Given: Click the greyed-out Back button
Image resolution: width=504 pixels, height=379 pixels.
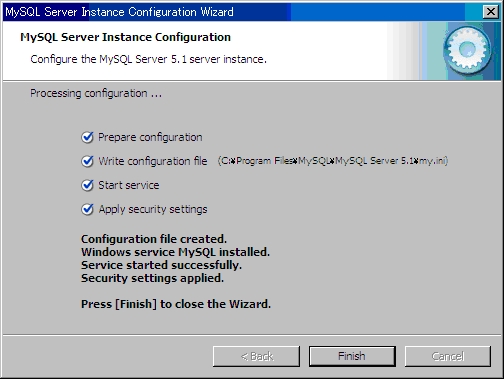Looking at the screenshot, I should pyautogui.click(x=256, y=356).
